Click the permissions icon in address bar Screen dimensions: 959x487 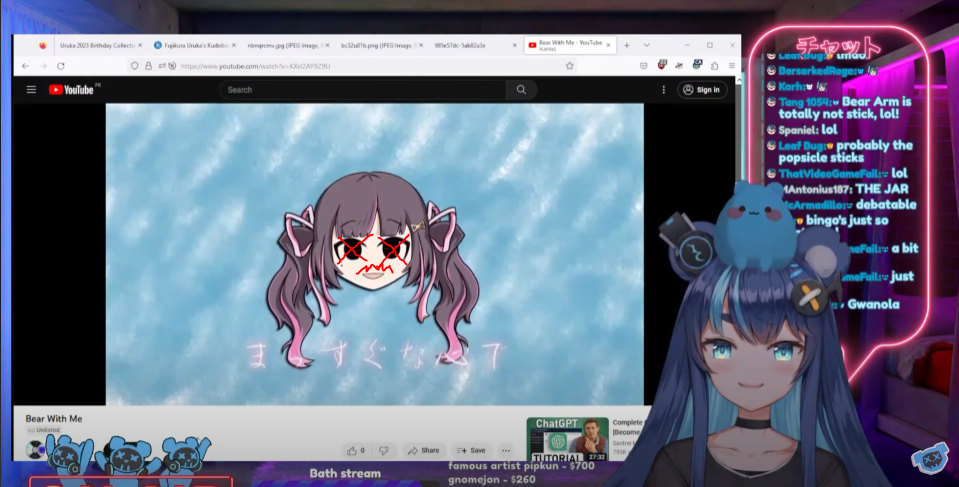pyautogui.click(x=167, y=66)
